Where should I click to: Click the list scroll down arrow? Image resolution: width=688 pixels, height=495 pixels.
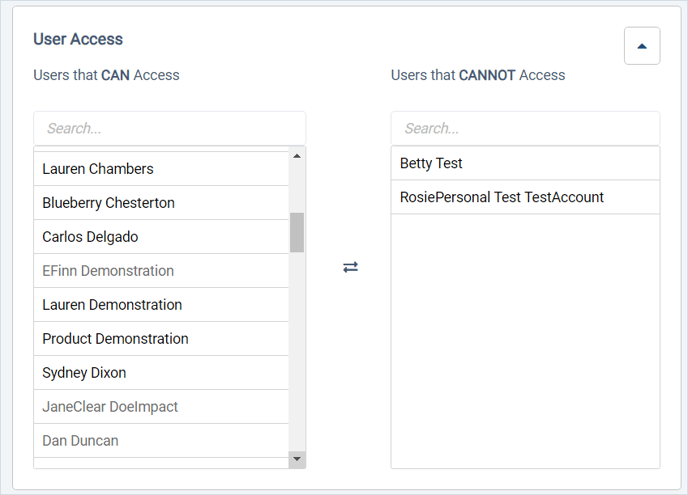[x=297, y=459]
